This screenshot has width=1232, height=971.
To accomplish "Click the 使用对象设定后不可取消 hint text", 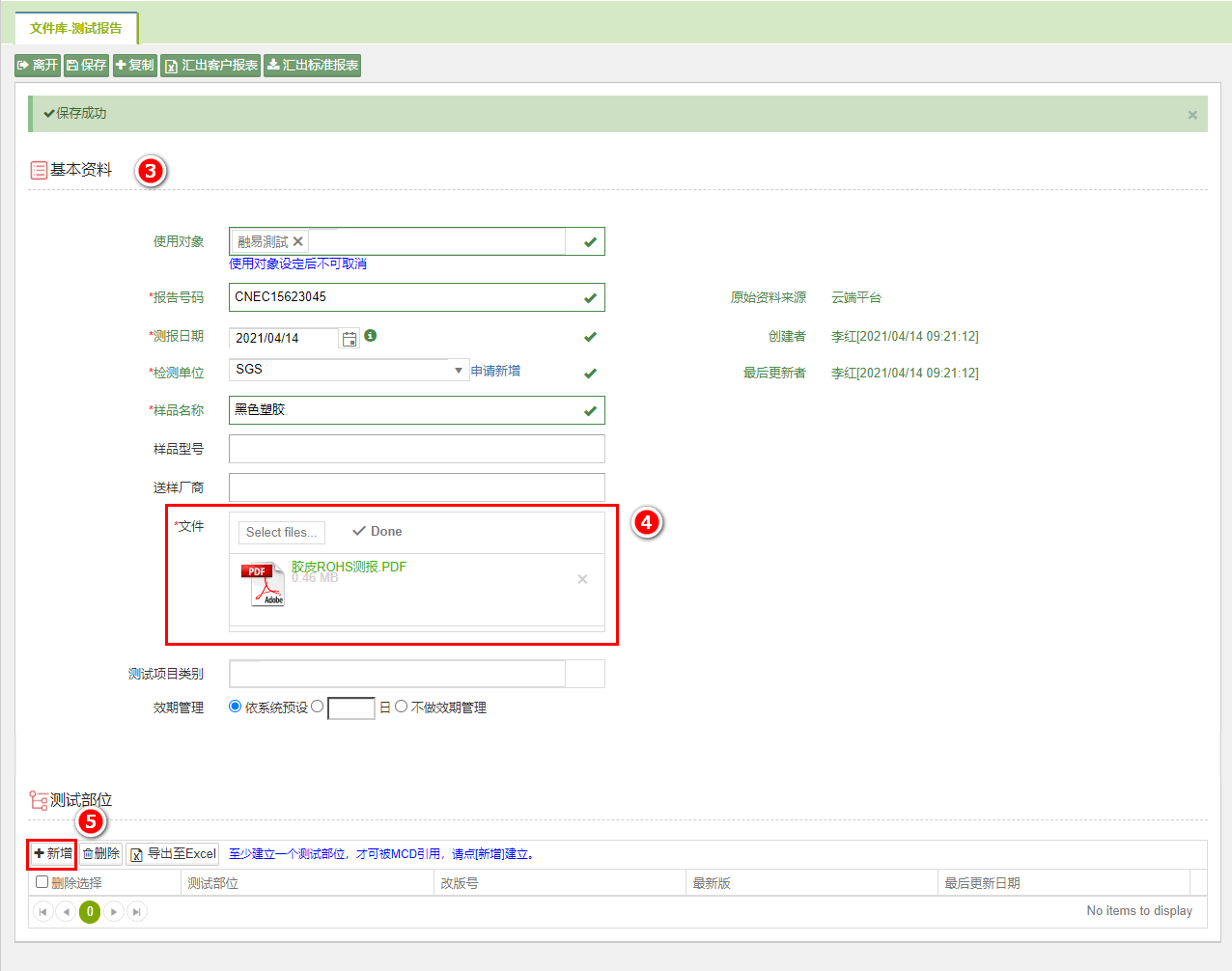I will click(297, 264).
